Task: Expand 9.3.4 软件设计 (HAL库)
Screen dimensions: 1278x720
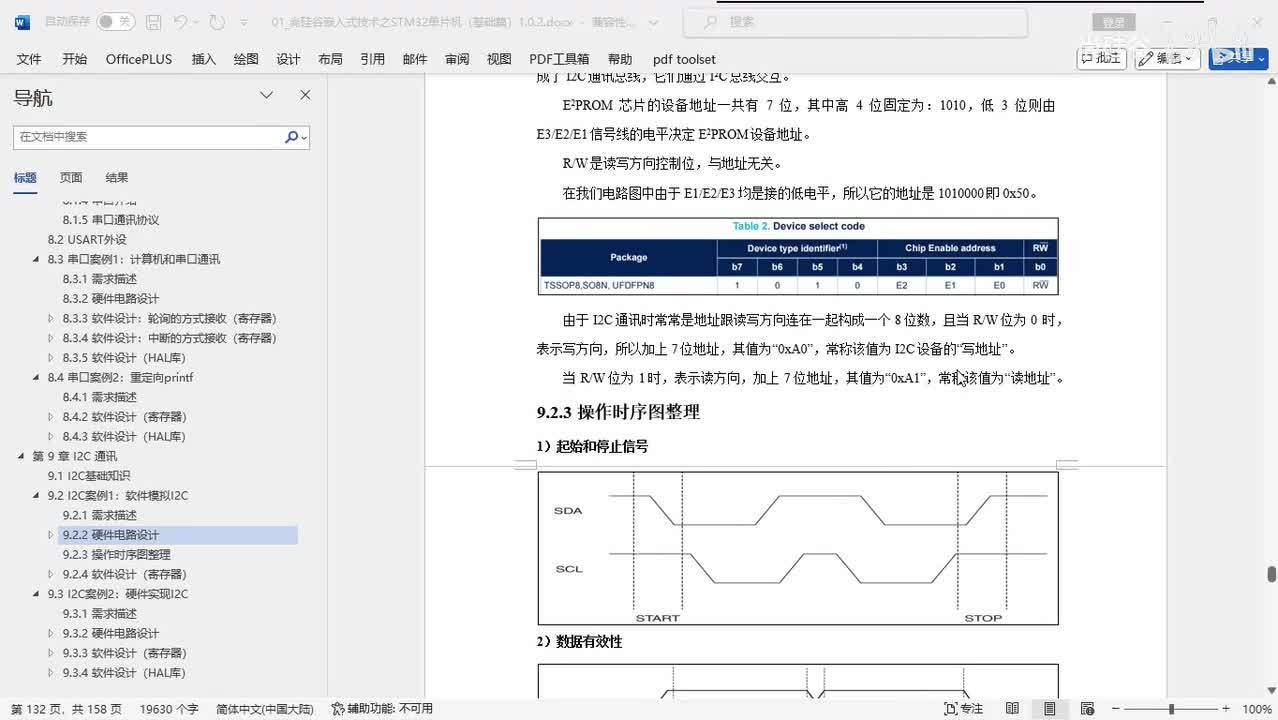Action: tap(51, 672)
